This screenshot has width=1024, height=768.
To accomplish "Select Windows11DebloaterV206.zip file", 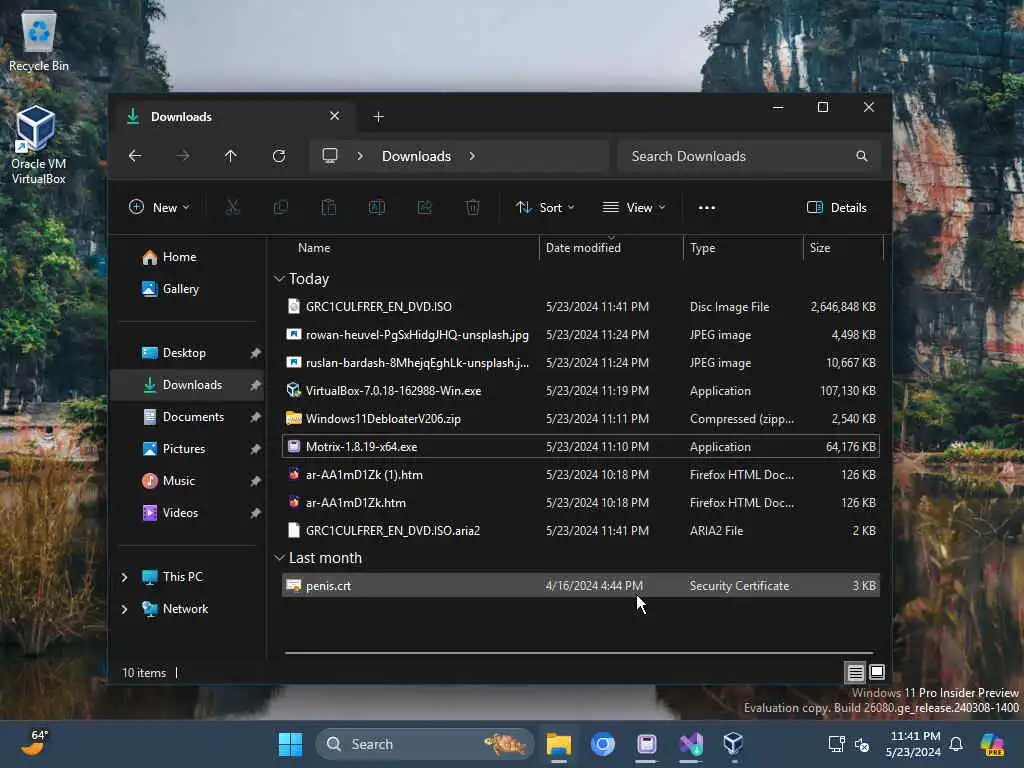I will [581, 419].
